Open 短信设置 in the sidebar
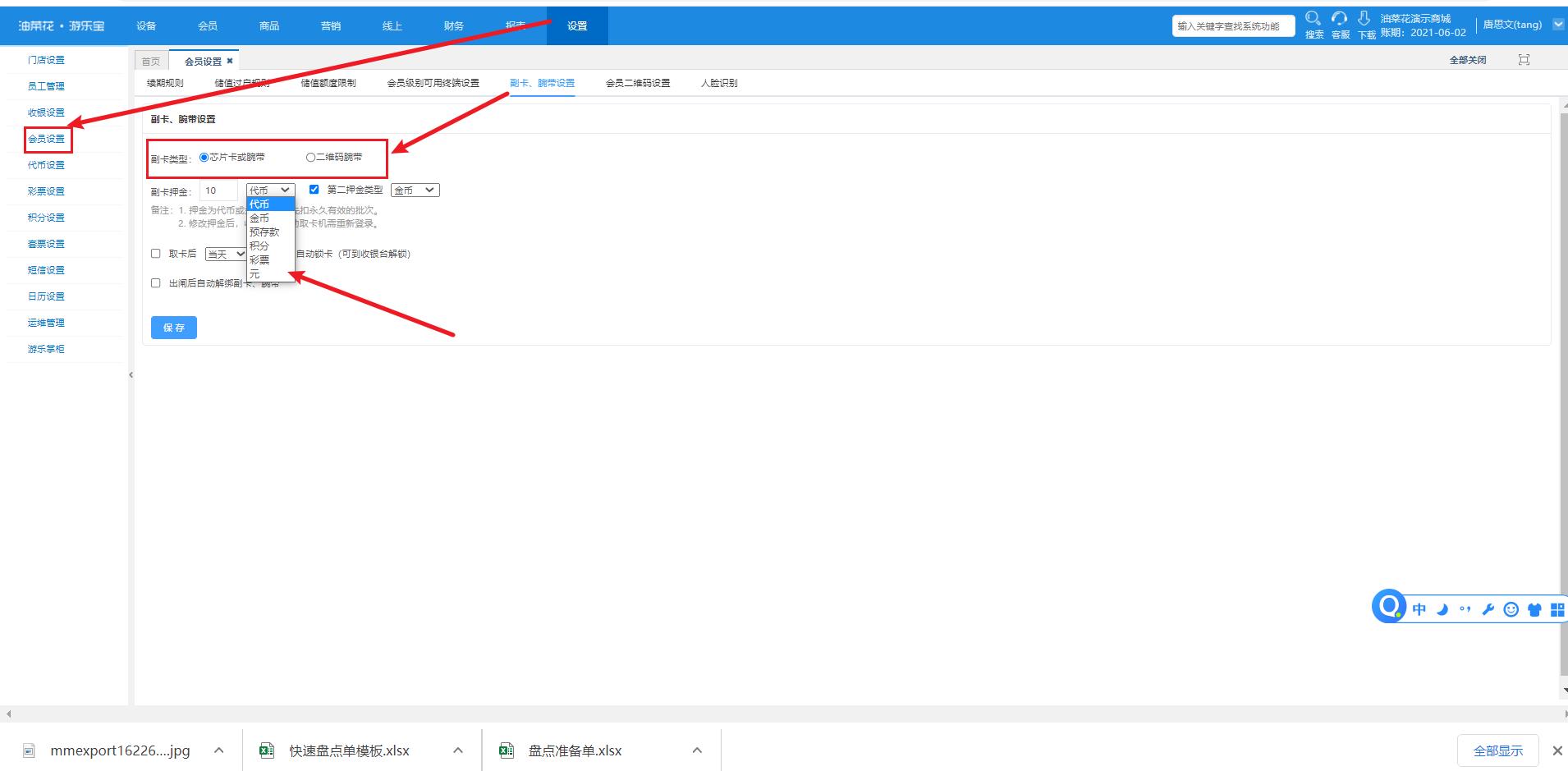1568x771 pixels. tap(46, 270)
